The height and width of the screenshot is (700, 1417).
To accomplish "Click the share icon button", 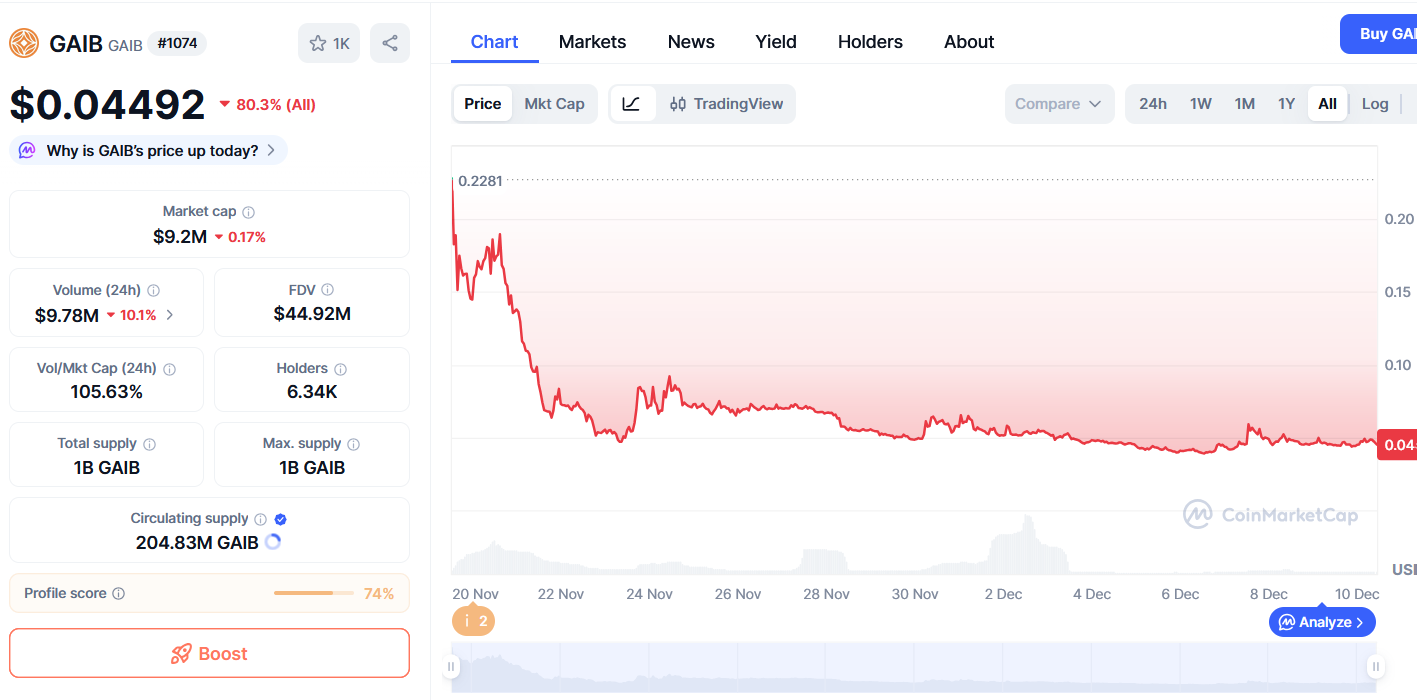I will click(390, 43).
